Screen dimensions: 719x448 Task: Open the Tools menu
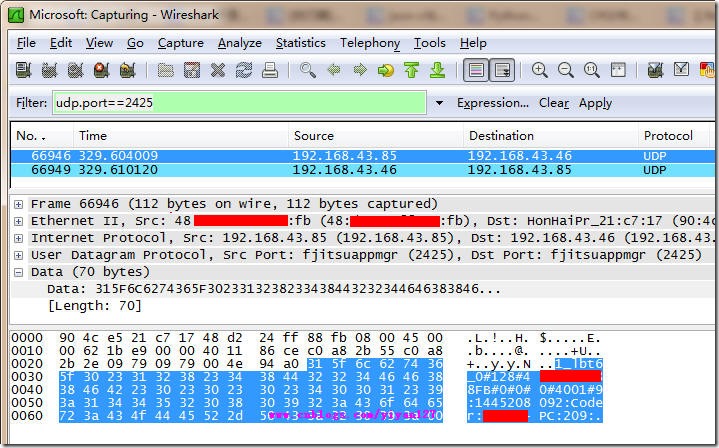tap(430, 43)
